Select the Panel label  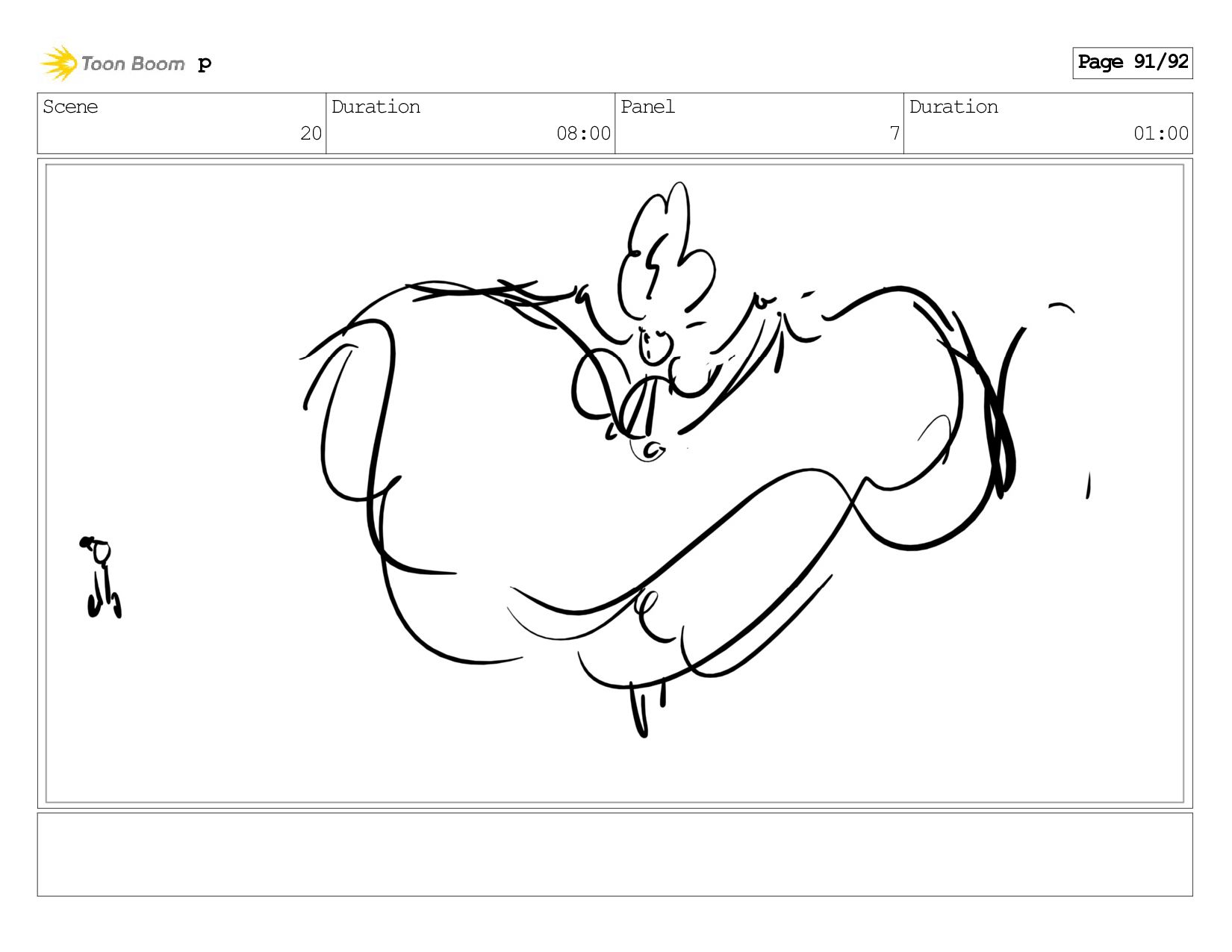click(x=647, y=107)
